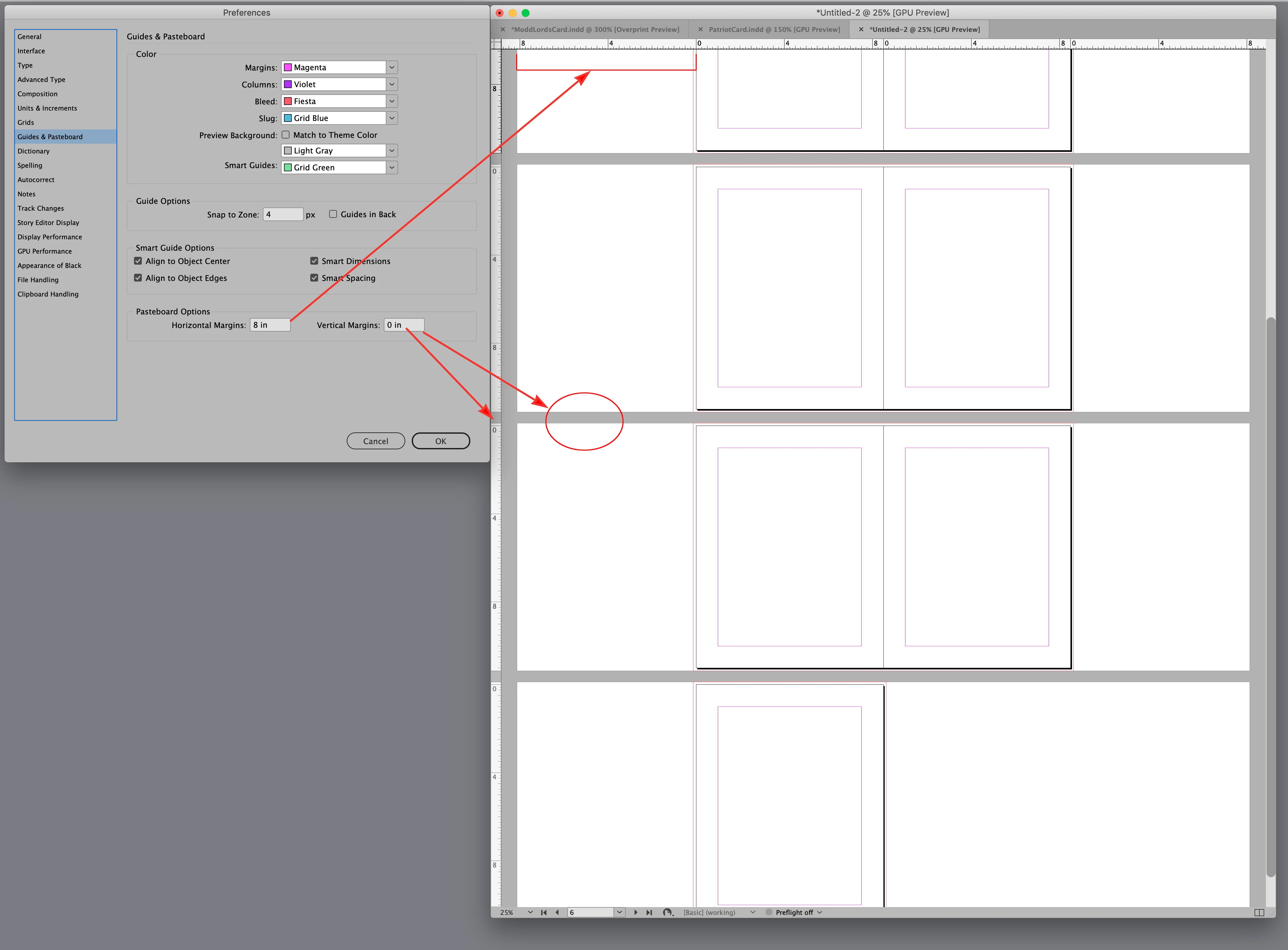Image resolution: width=1288 pixels, height=950 pixels.
Task: Click the Fiesta bleed color swatch
Action: coord(288,101)
